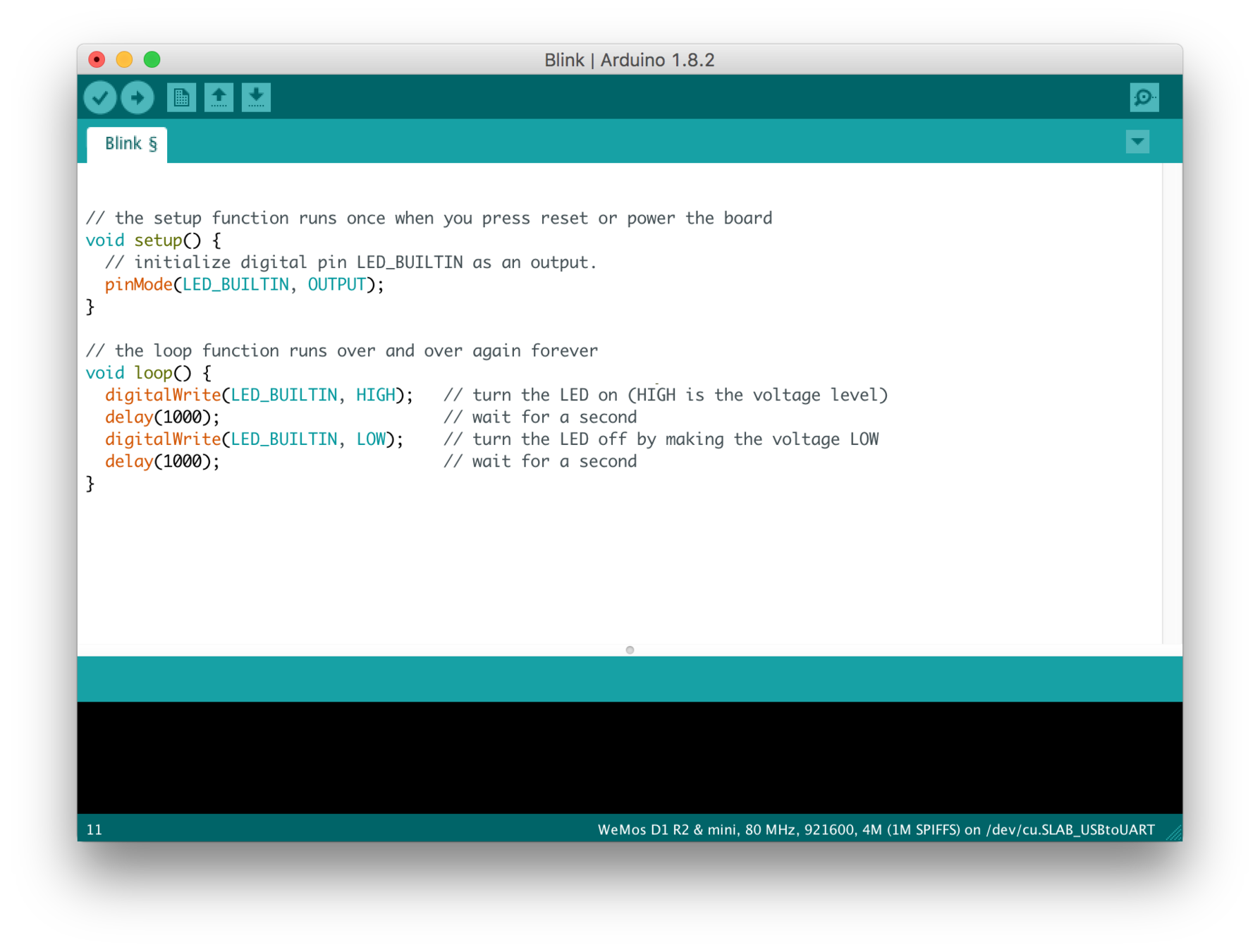Close the Arduino window with the red button
1260x952 pixels.
[x=97, y=59]
